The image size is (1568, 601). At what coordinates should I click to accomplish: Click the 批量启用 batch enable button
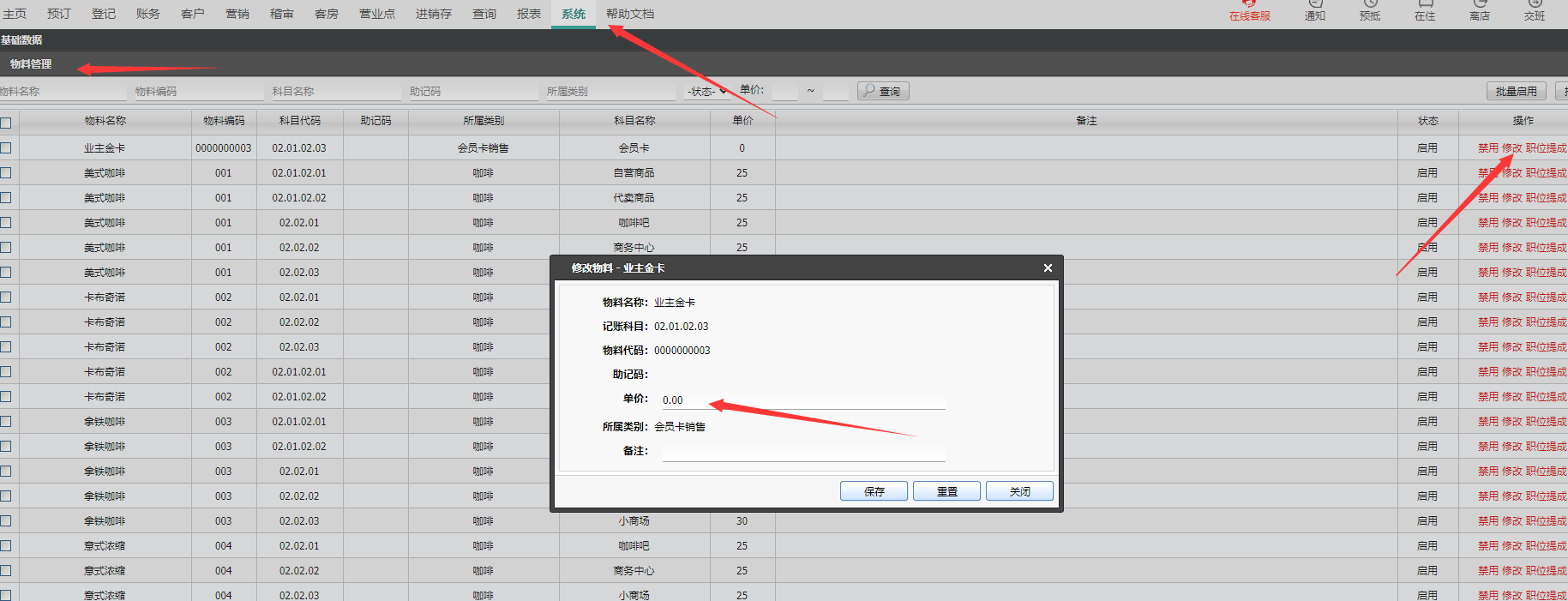click(1516, 91)
